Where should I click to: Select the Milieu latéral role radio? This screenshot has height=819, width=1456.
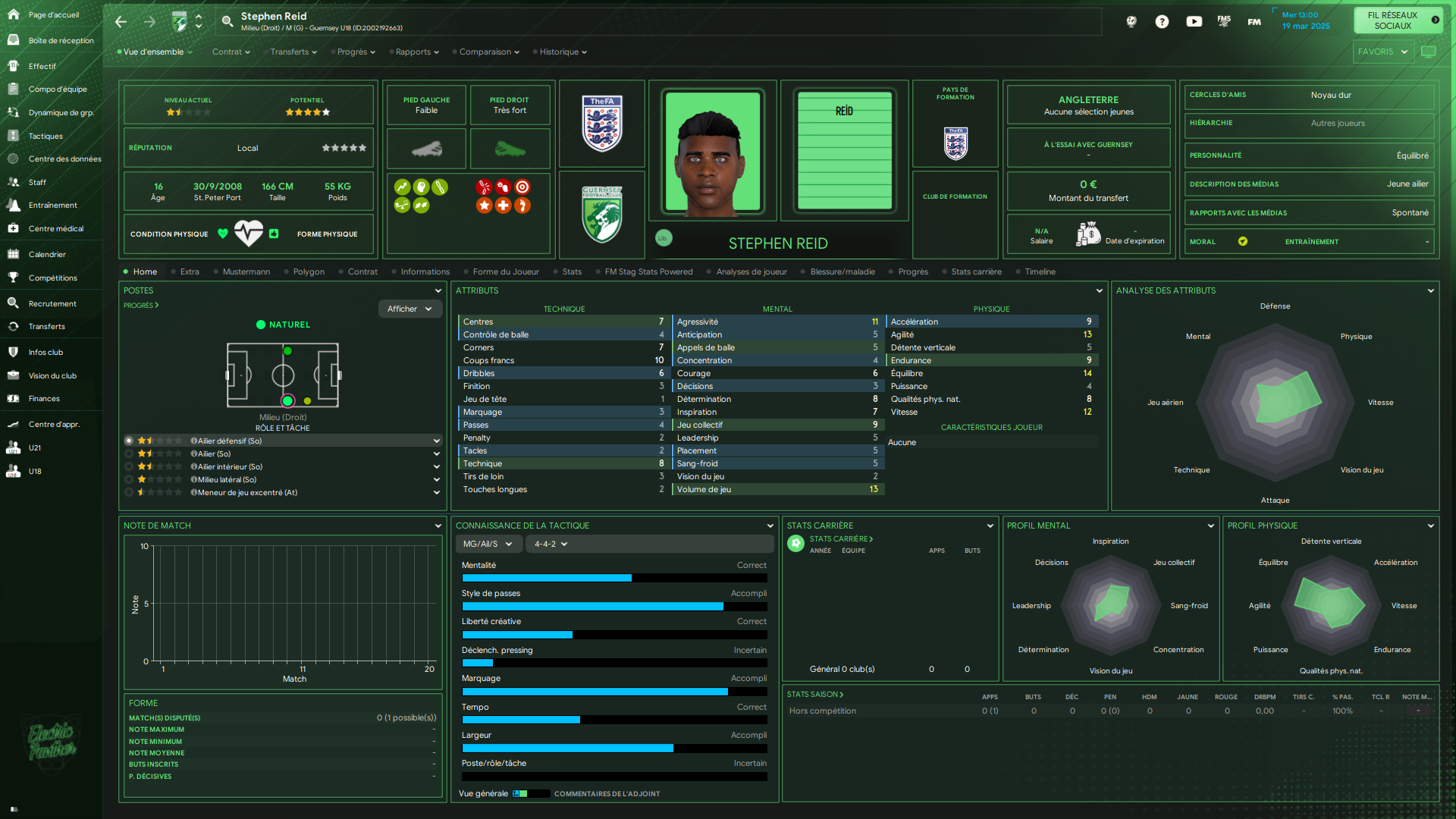click(x=130, y=479)
